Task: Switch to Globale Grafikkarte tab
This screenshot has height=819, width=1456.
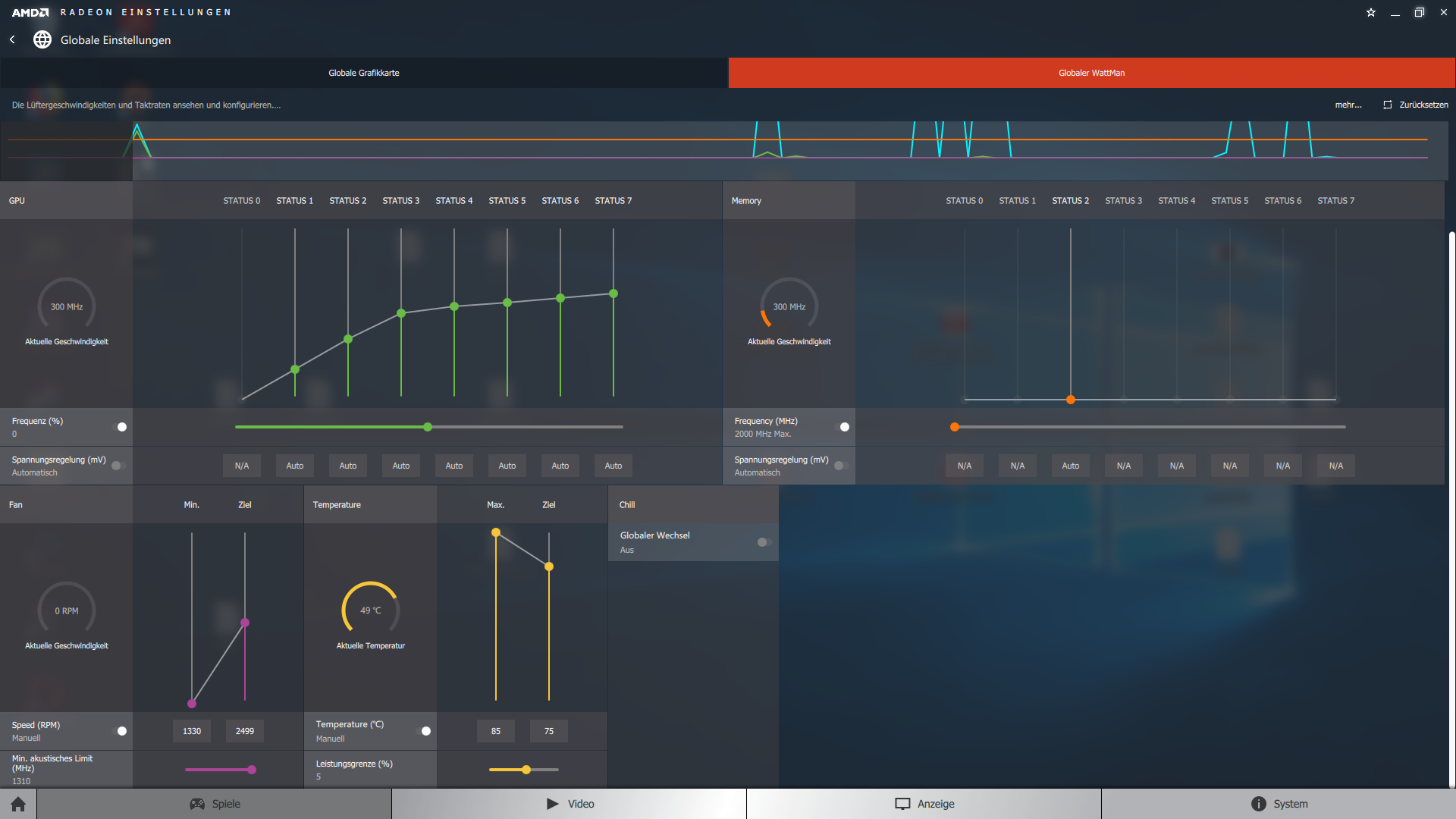Action: pos(364,73)
